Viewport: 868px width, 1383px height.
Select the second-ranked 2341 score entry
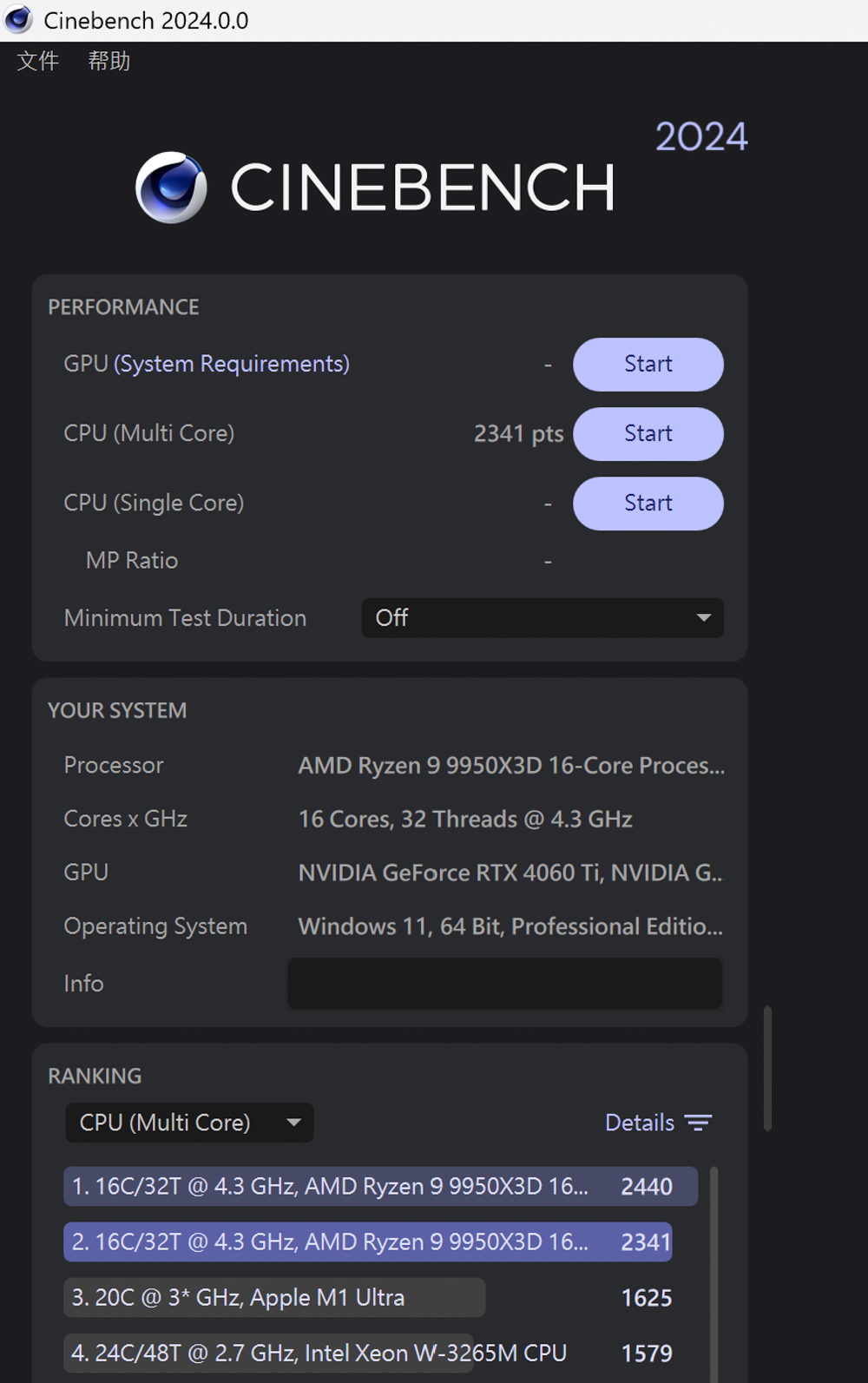[368, 1242]
